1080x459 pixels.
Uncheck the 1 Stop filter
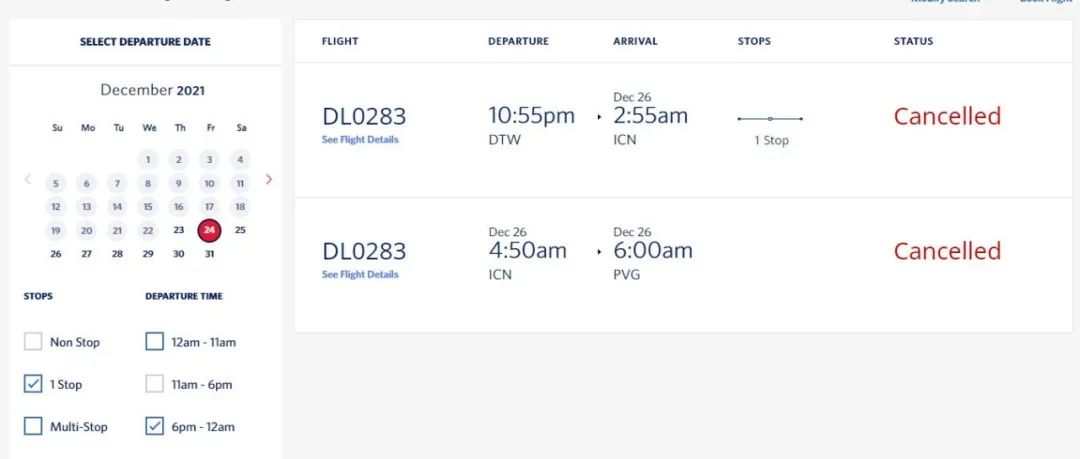tap(33, 384)
